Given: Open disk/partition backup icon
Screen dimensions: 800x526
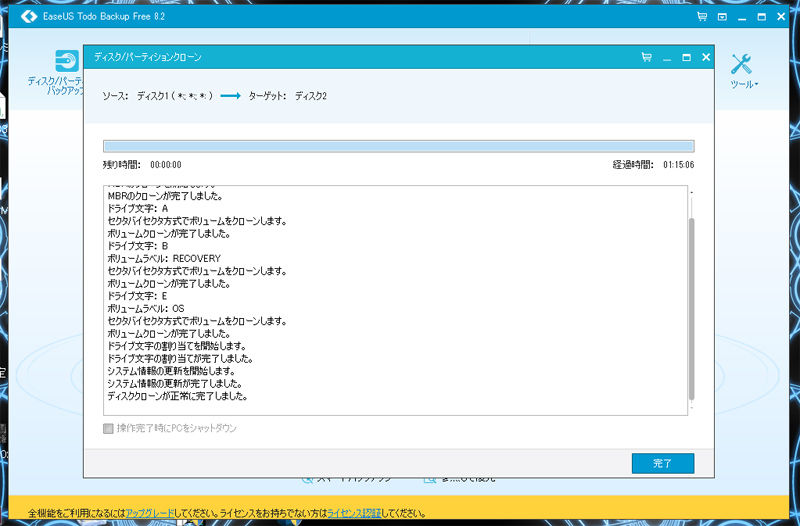Looking at the screenshot, I should coord(67,61).
